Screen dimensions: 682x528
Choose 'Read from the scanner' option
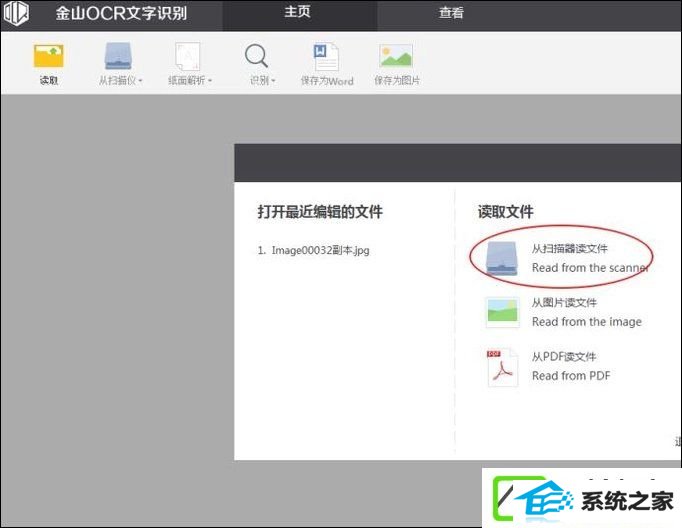[590, 268]
